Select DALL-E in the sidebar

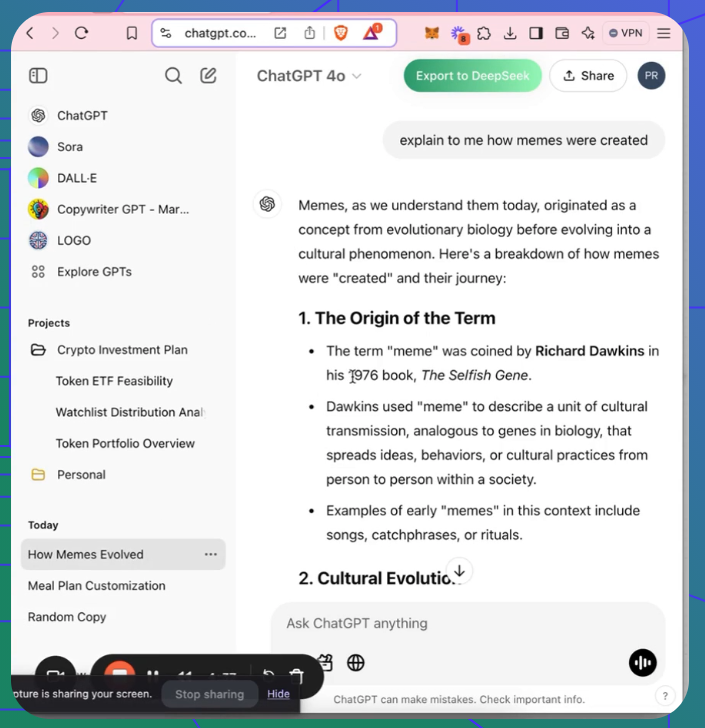75,178
